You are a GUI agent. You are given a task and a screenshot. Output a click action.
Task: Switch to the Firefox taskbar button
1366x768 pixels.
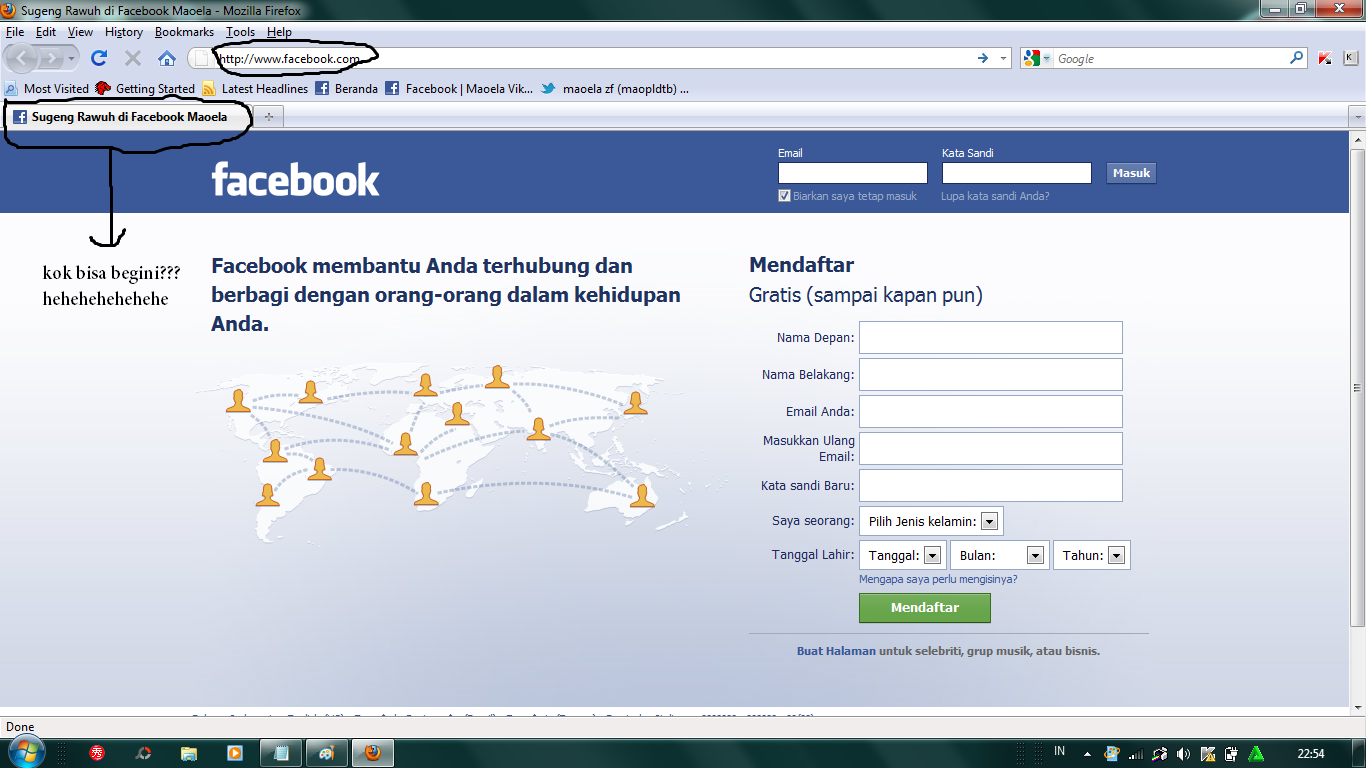372,753
